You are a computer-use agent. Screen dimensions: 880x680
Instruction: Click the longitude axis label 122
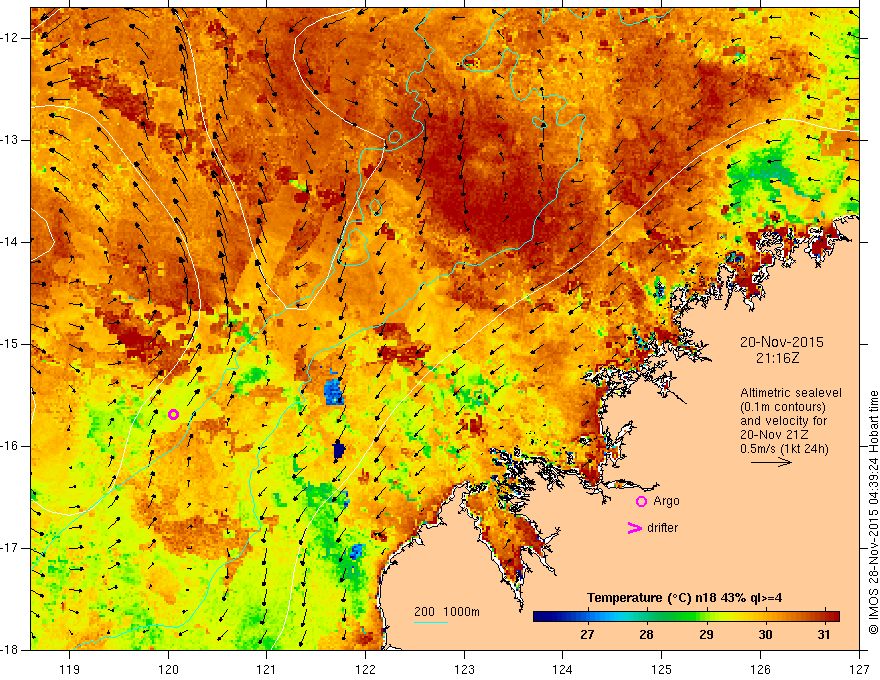[x=365, y=669]
